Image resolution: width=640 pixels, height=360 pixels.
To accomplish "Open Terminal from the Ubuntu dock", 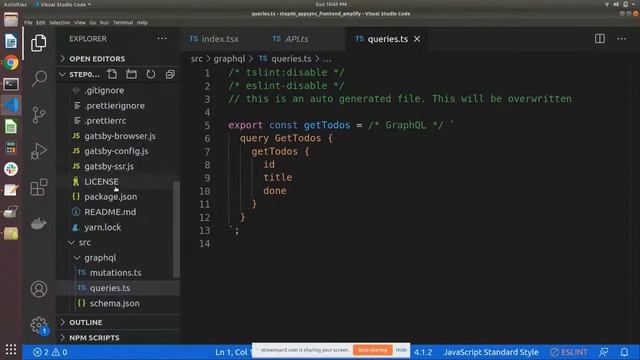I will [11, 84].
